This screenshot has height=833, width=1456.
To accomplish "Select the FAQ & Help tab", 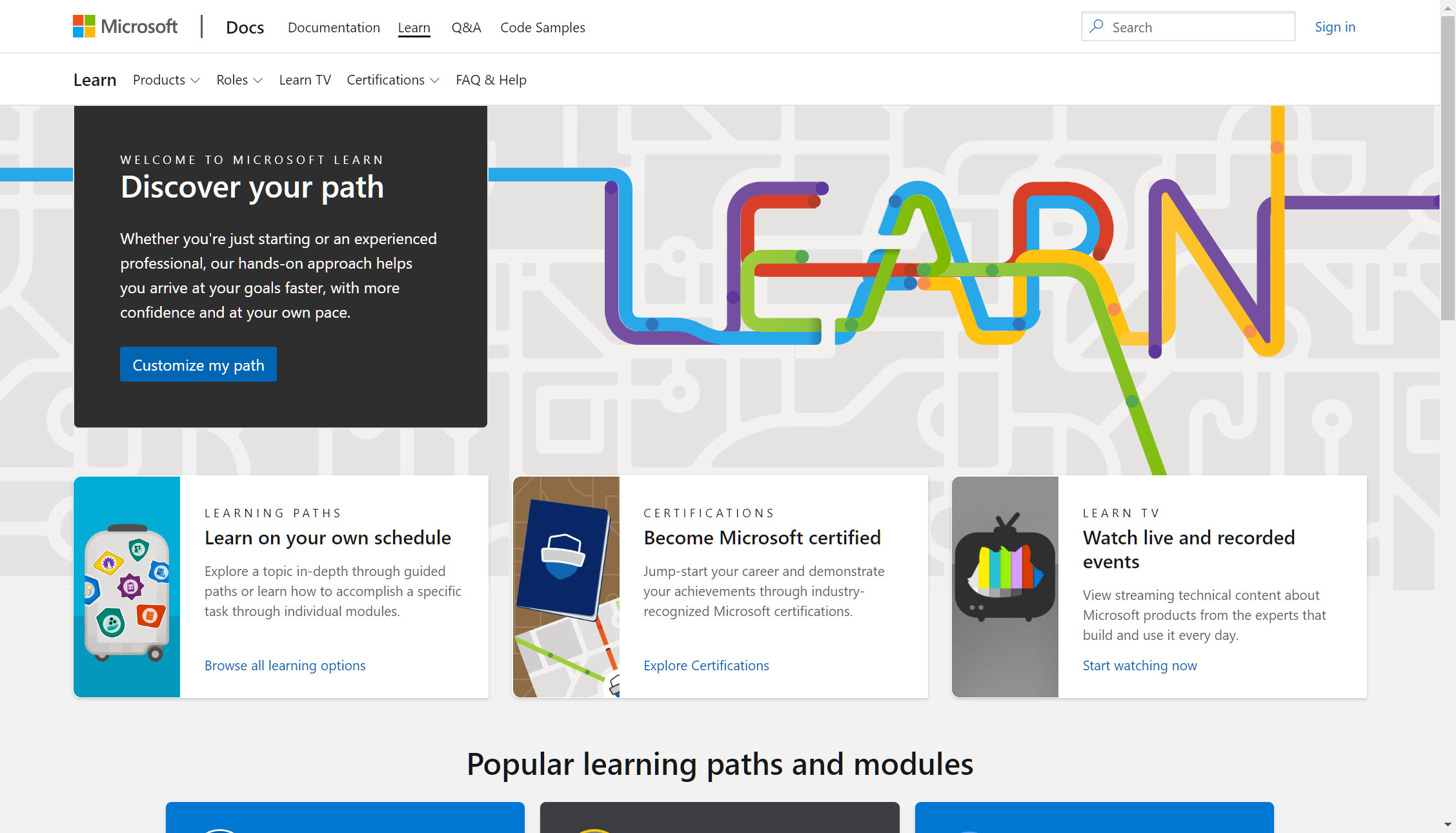I will click(x=490, y=79).
